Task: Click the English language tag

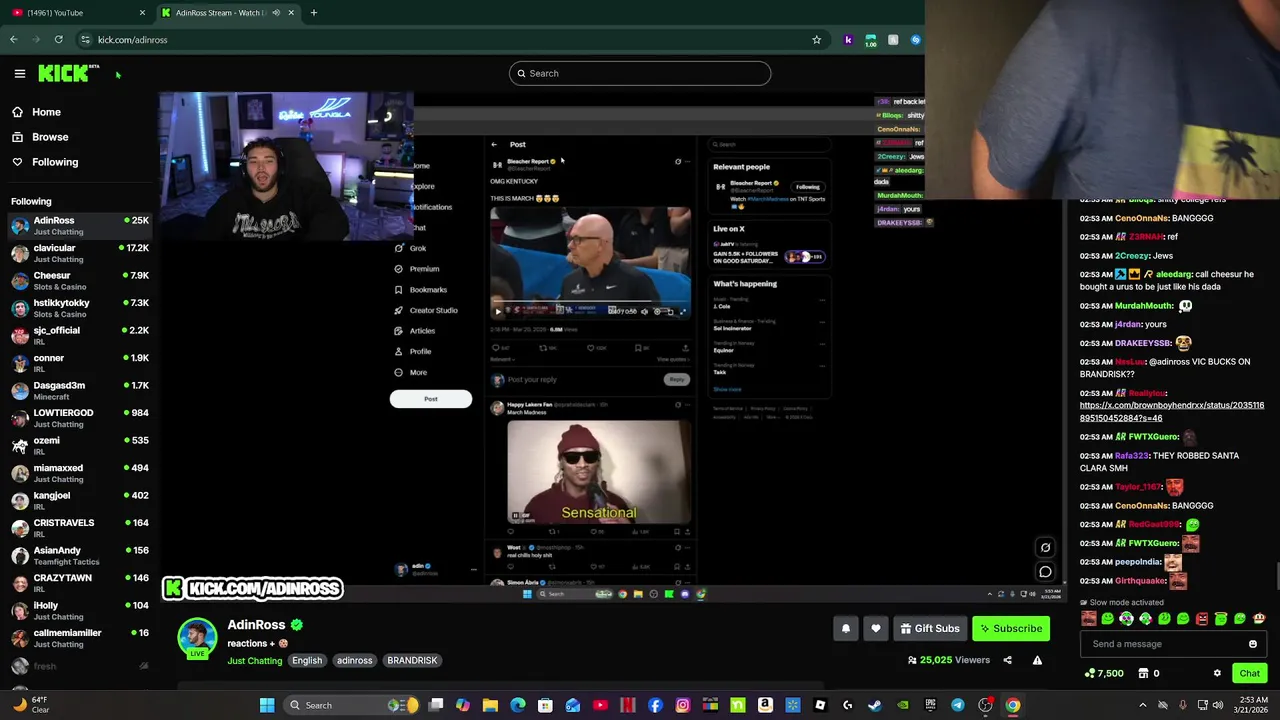Action: click(307, 661)
